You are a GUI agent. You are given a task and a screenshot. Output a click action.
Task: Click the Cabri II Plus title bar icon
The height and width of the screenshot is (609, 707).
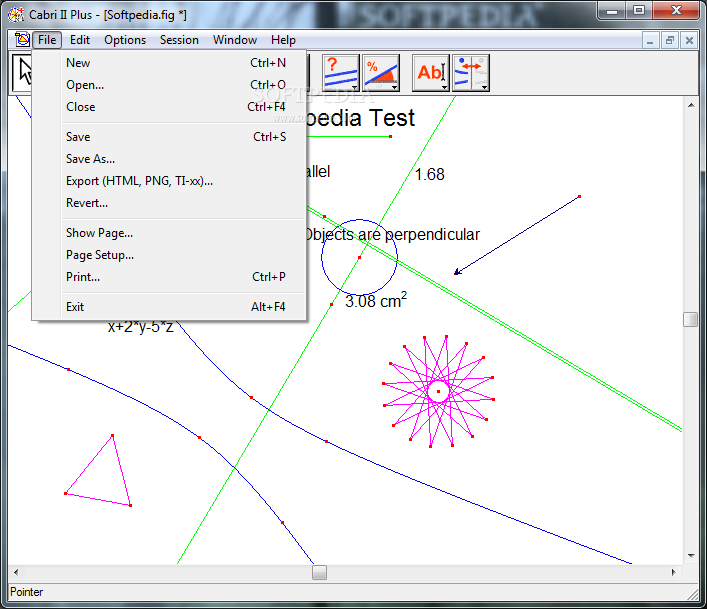pyautogui.click(x=16, y=14)
